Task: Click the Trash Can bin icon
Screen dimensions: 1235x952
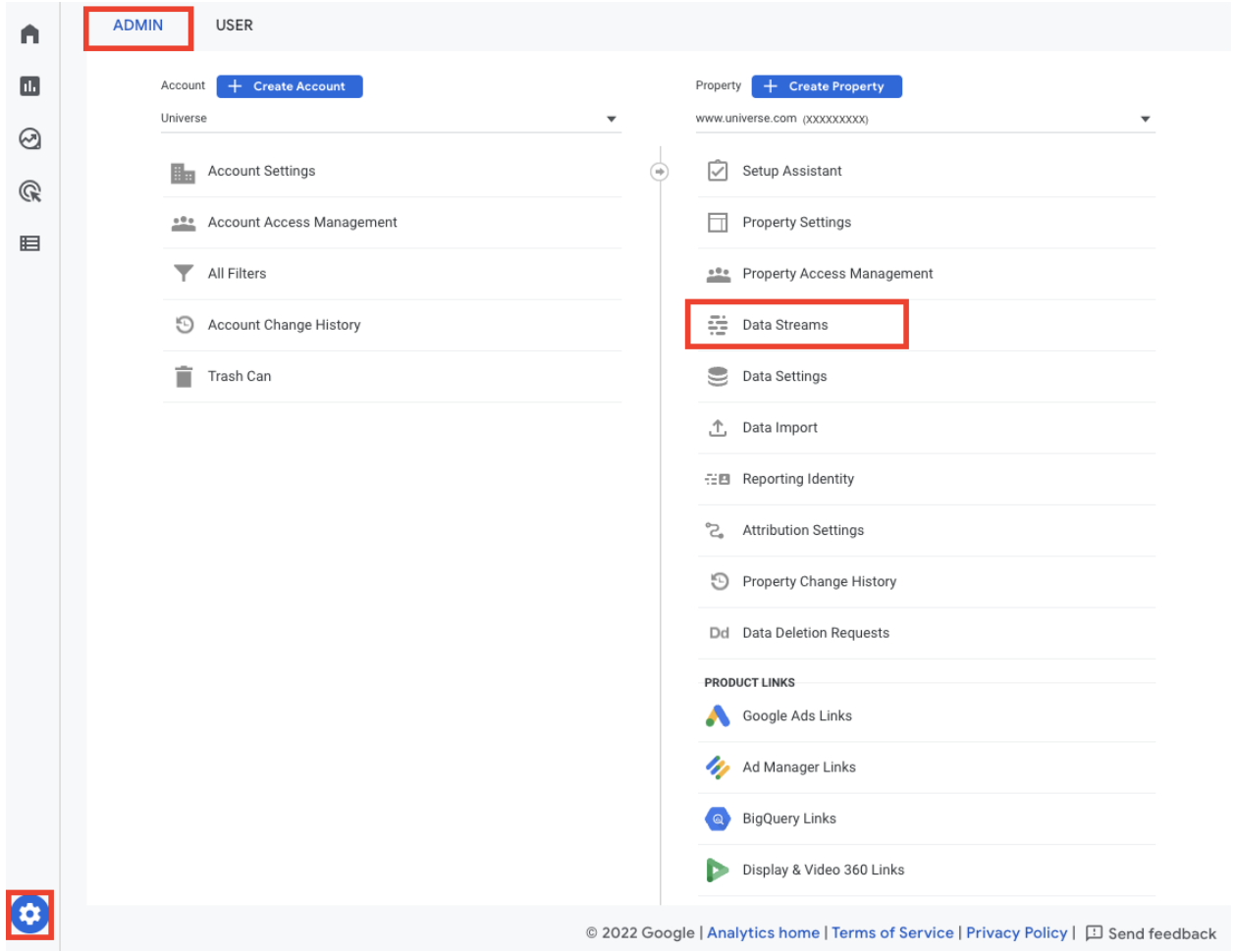Action: tap(184, 377)
